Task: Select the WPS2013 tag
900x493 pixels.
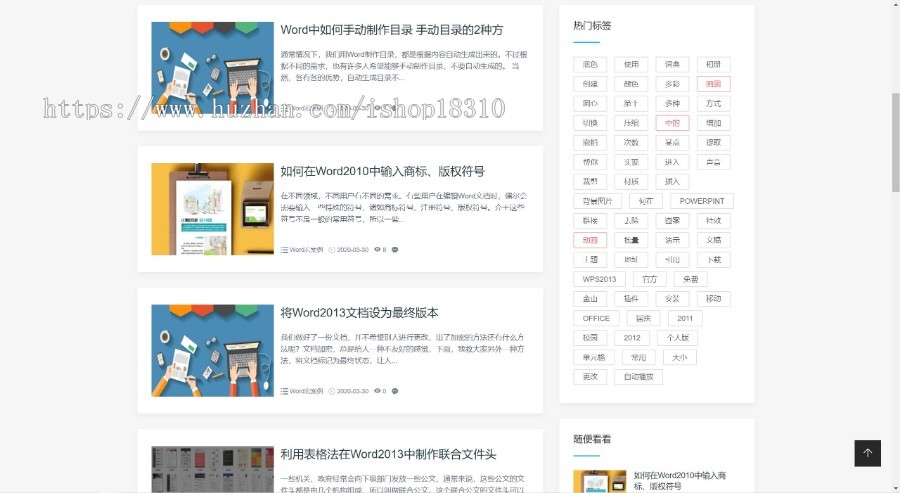Action: 600,279
